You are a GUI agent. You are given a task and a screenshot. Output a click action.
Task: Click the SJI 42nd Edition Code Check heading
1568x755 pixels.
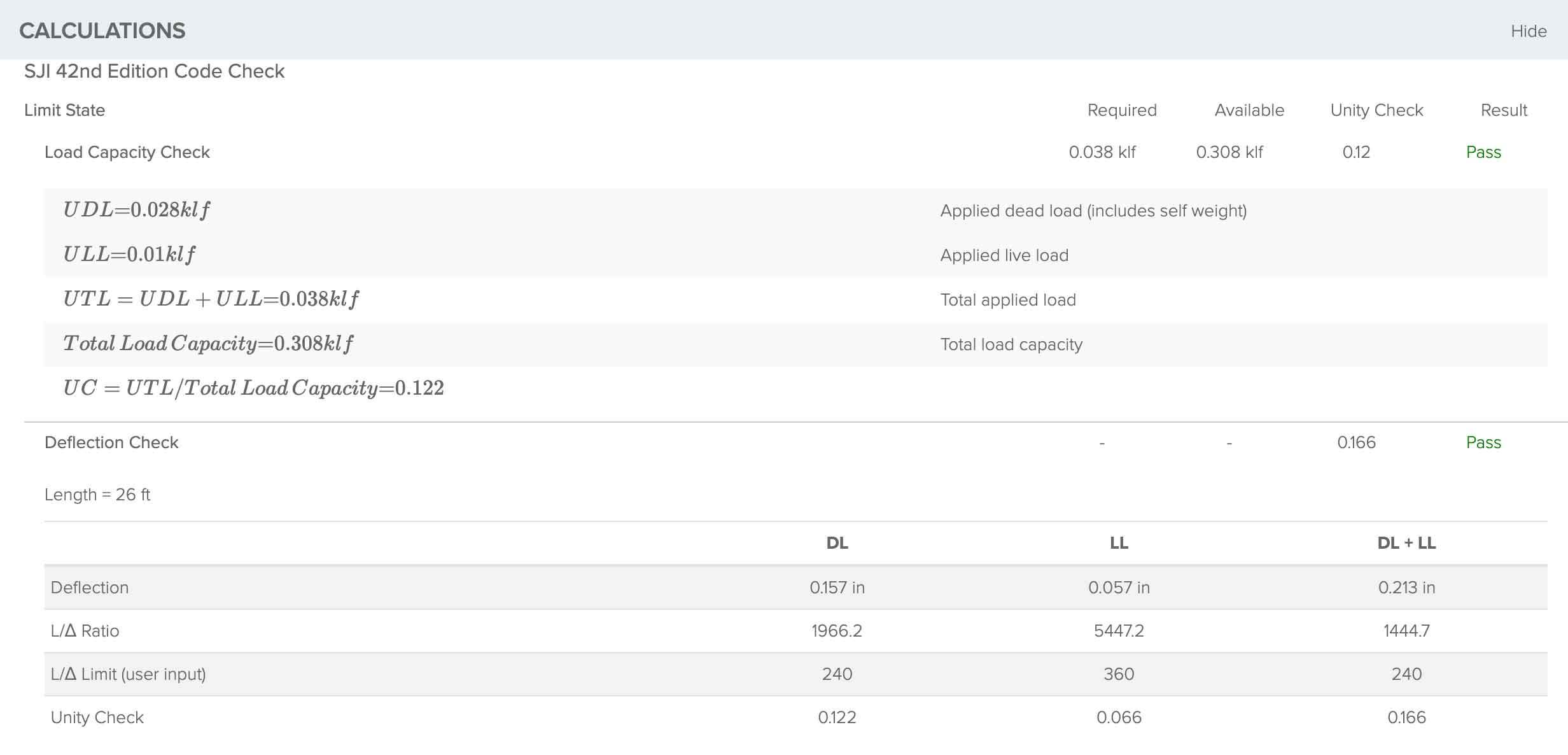point(154,71)
